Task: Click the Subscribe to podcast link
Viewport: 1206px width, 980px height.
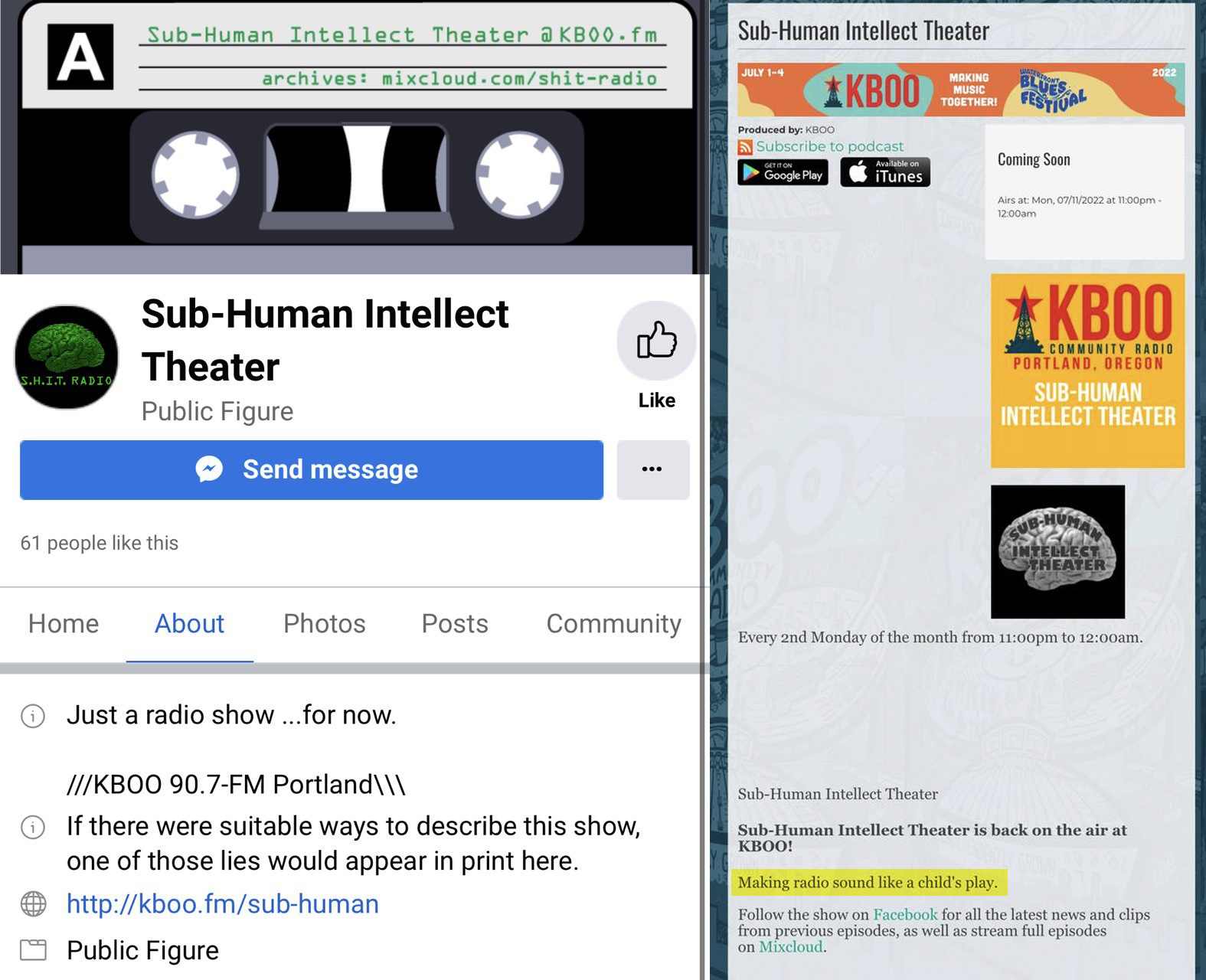Action: click(830, 146)
